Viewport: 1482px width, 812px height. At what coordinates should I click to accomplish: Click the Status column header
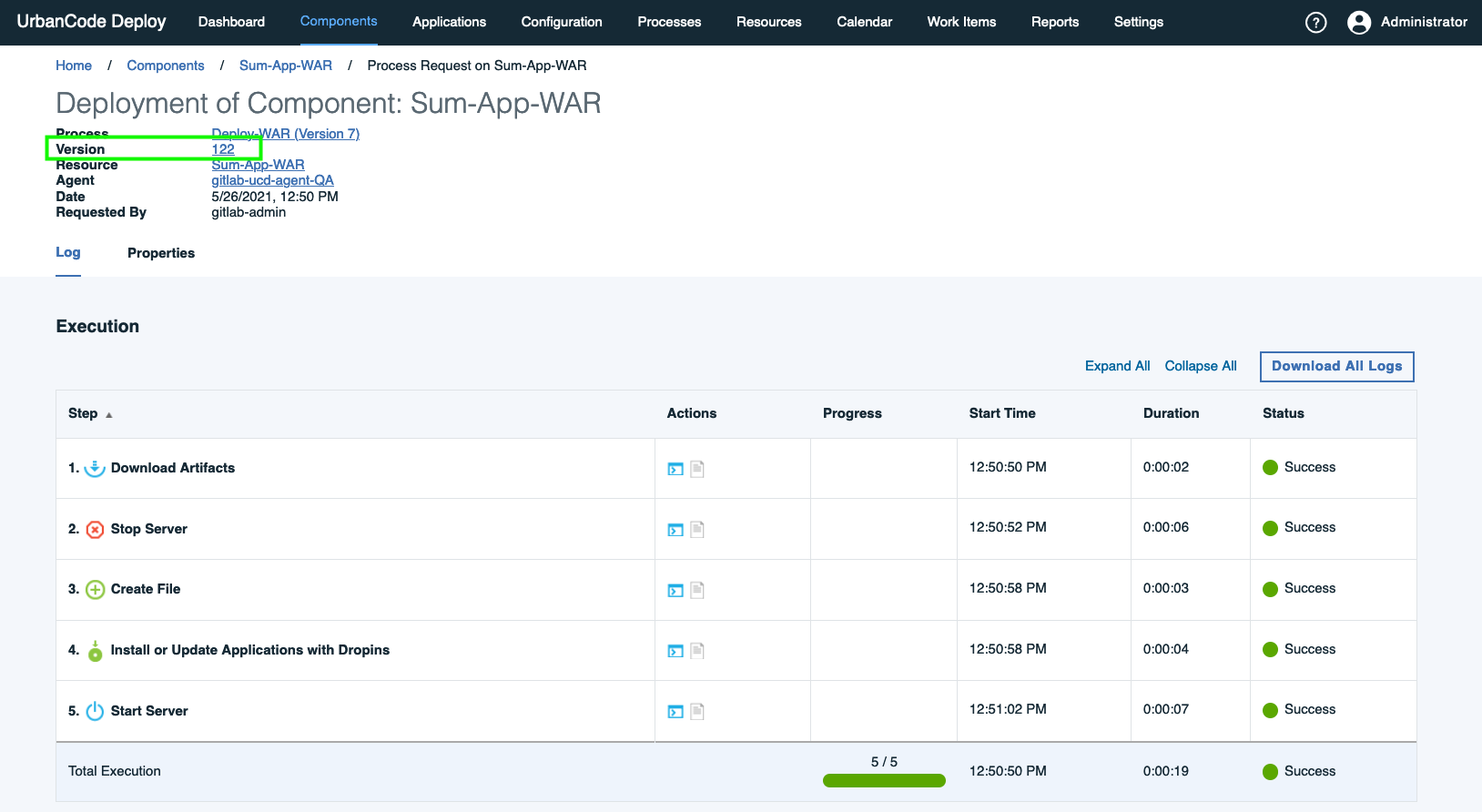1284,413
